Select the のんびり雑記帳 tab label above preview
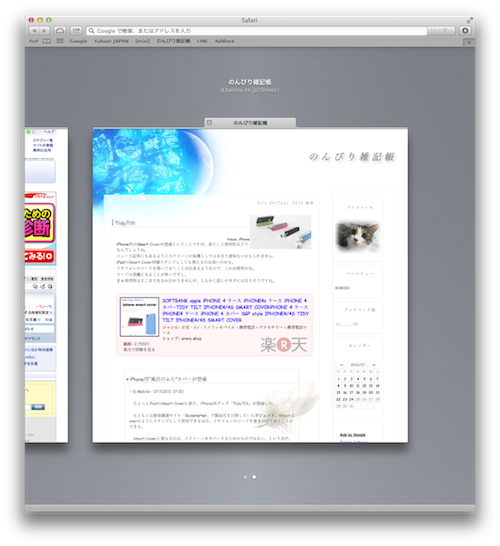 pos(250,123)
